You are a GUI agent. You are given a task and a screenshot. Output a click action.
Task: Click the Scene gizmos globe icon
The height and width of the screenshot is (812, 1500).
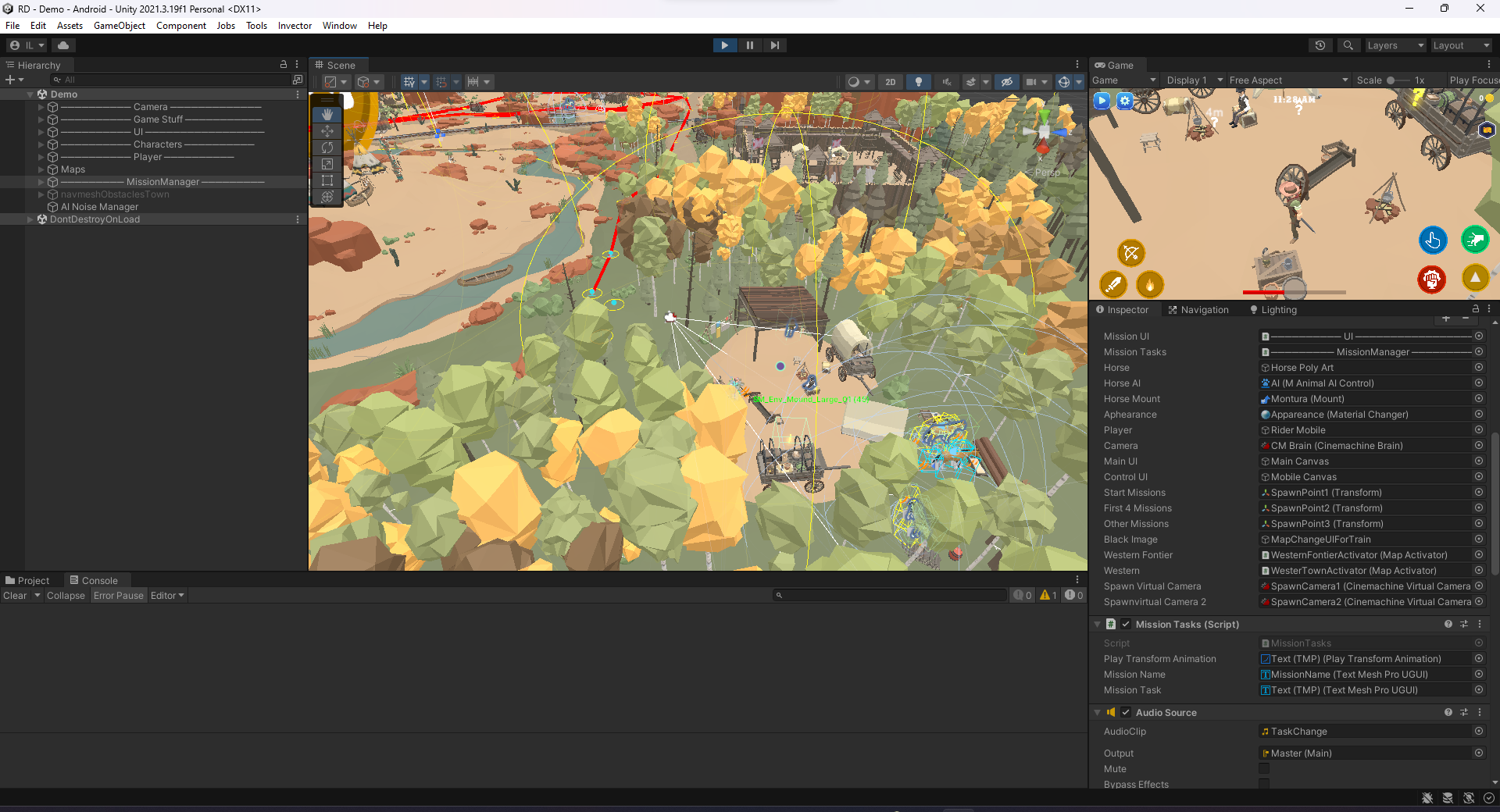tap(1063, 82)
